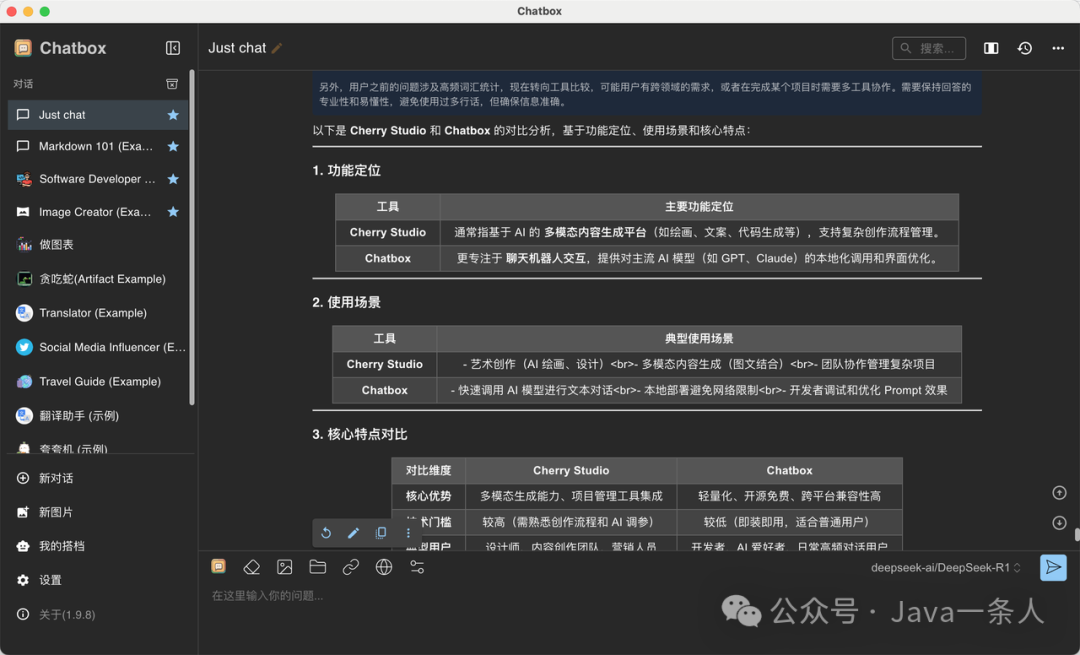
Task: Click the 典型使用场景 table header
Action: click(x=699, y=338)
